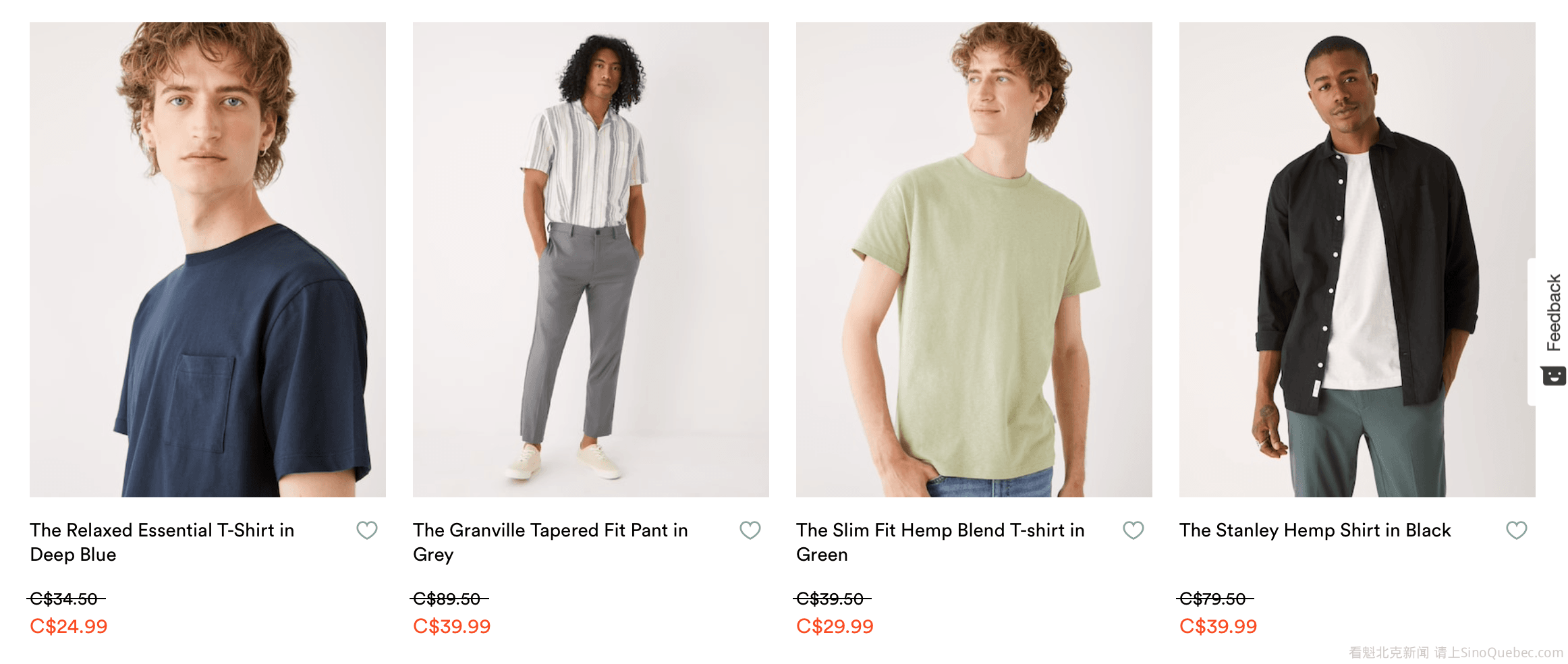This screenshot has height=664, width=1568.
Task: Click the C$29.99 sale price
Action: point(835,626)
